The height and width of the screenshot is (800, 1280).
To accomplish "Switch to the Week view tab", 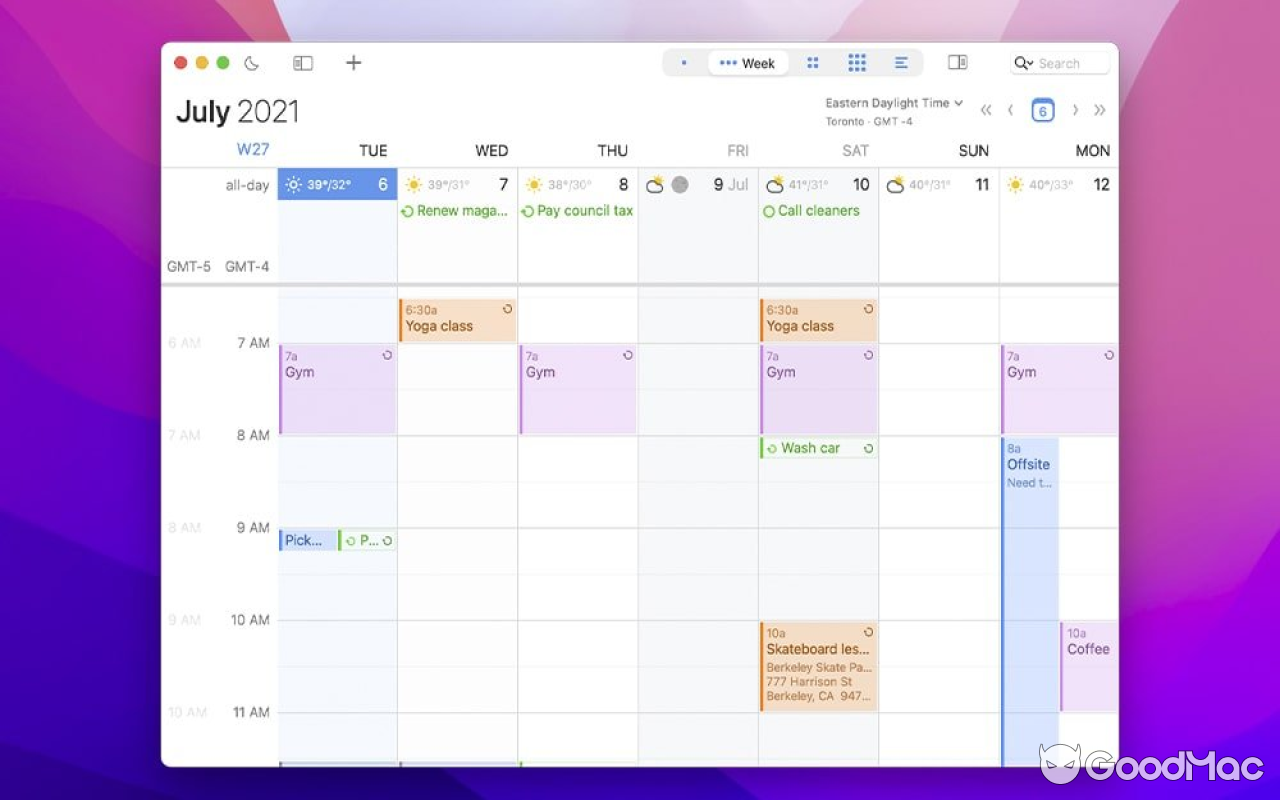I will [748, 62].
